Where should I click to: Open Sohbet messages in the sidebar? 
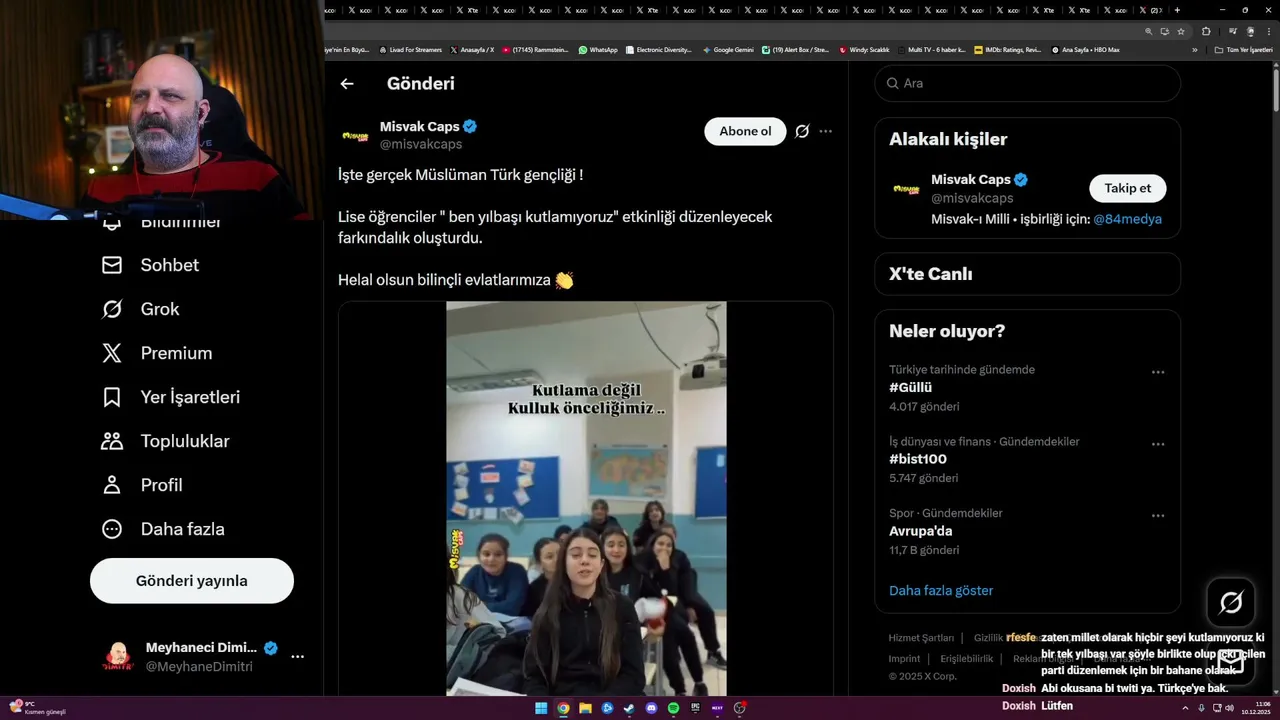point(151,265)
